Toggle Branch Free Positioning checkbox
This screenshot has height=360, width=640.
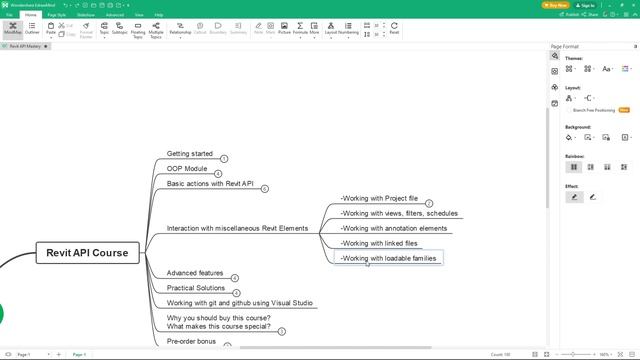point(569,110)
